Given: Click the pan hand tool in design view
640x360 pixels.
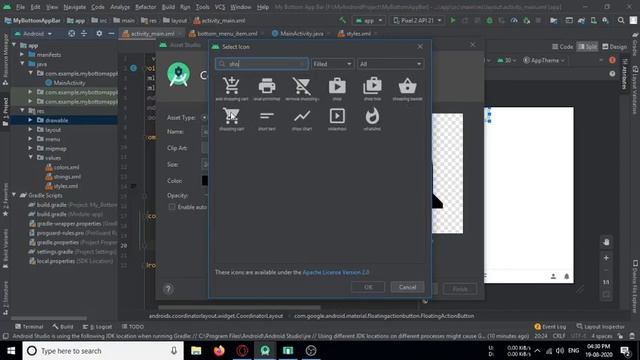Looking at the screenshot, I should click(x=606, y=242).
